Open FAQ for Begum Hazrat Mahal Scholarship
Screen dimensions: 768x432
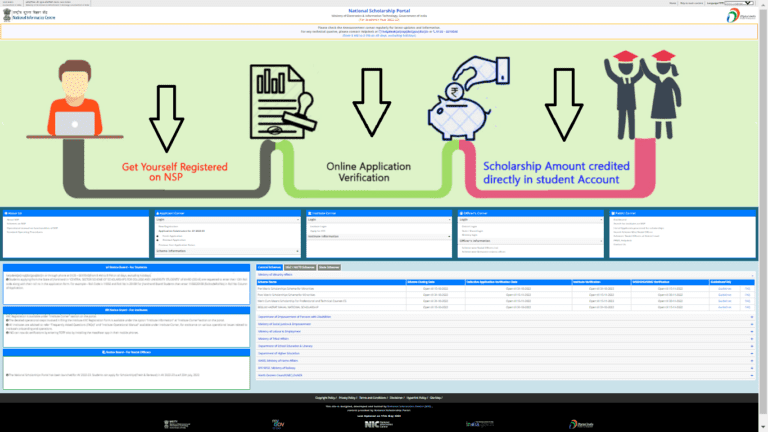click(x=747, y=307)
